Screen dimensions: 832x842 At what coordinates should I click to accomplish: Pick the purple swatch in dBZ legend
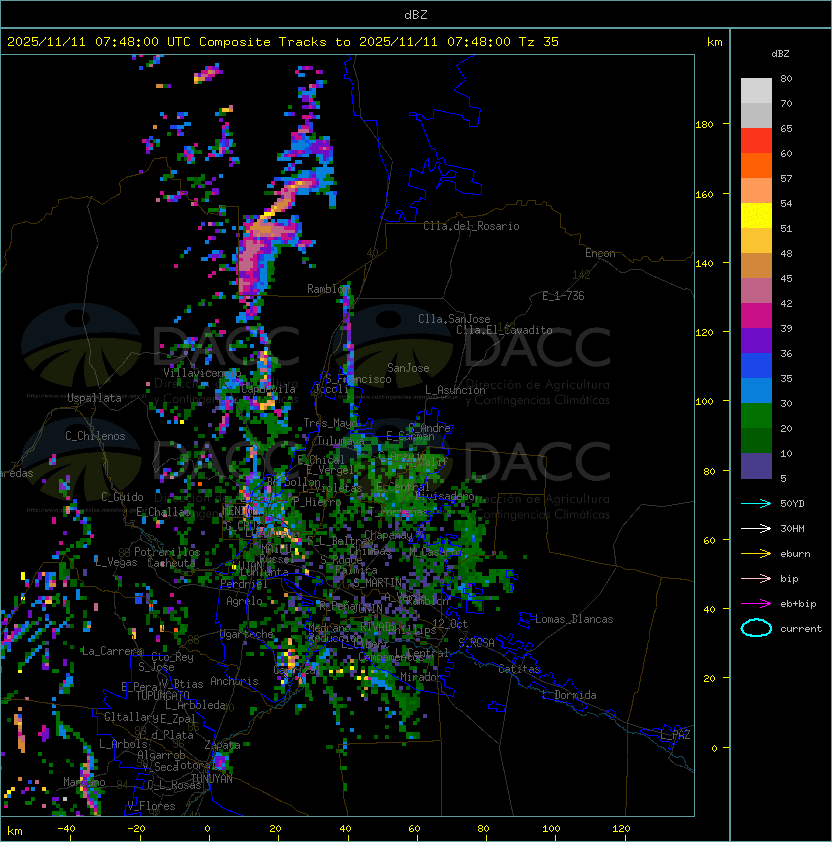pos(756,340)
